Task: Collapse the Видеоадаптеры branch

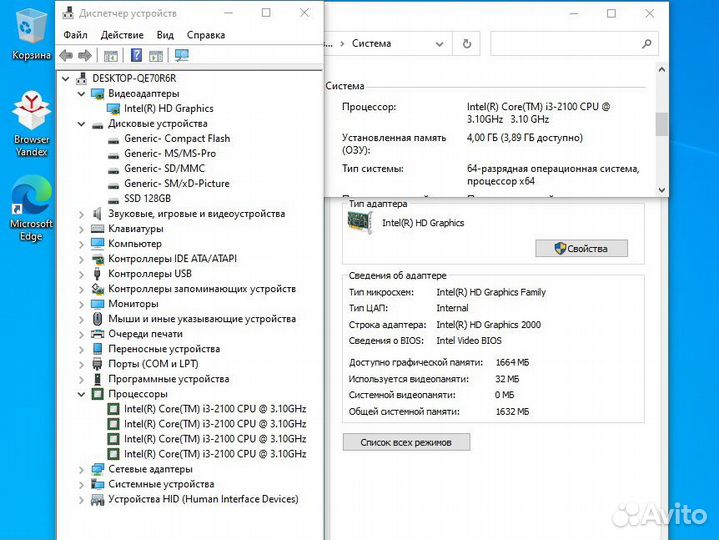Action: coord(81,94)
